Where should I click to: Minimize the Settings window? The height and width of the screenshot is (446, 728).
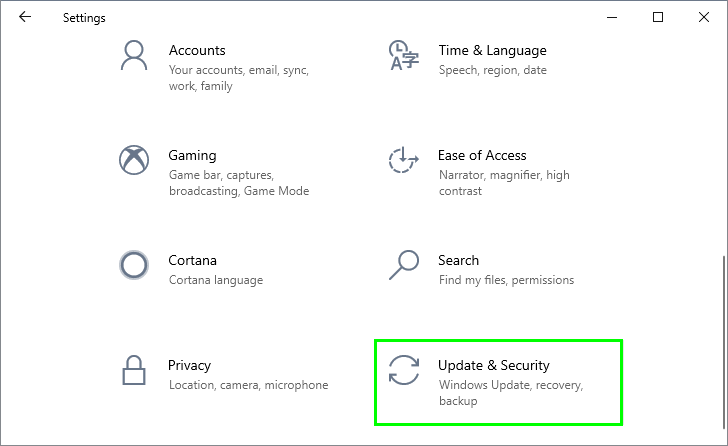(x=612, y=17)
